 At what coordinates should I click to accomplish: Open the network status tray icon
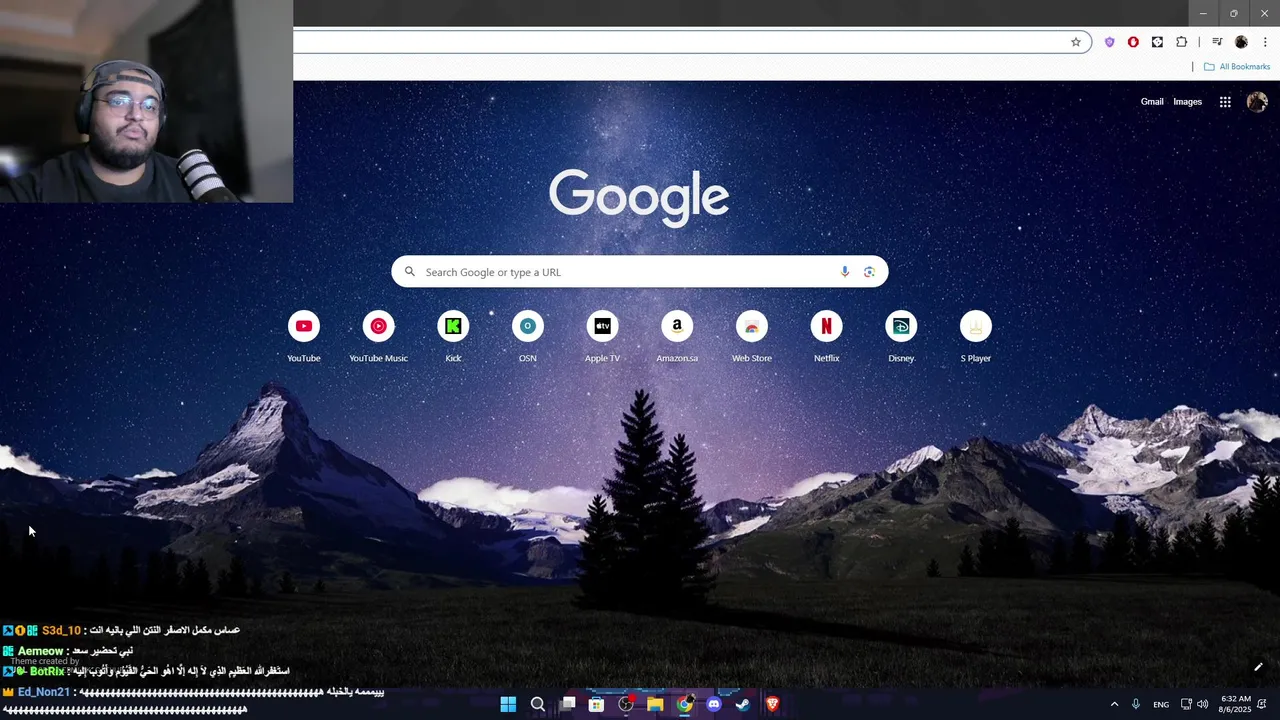(x=1186, y=704)
